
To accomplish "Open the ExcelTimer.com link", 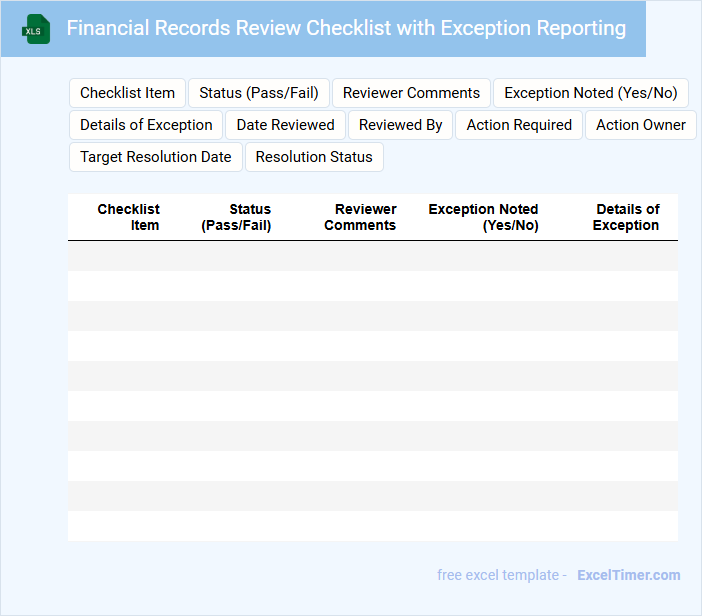I will pyautogui.click(x=628, y=575).
